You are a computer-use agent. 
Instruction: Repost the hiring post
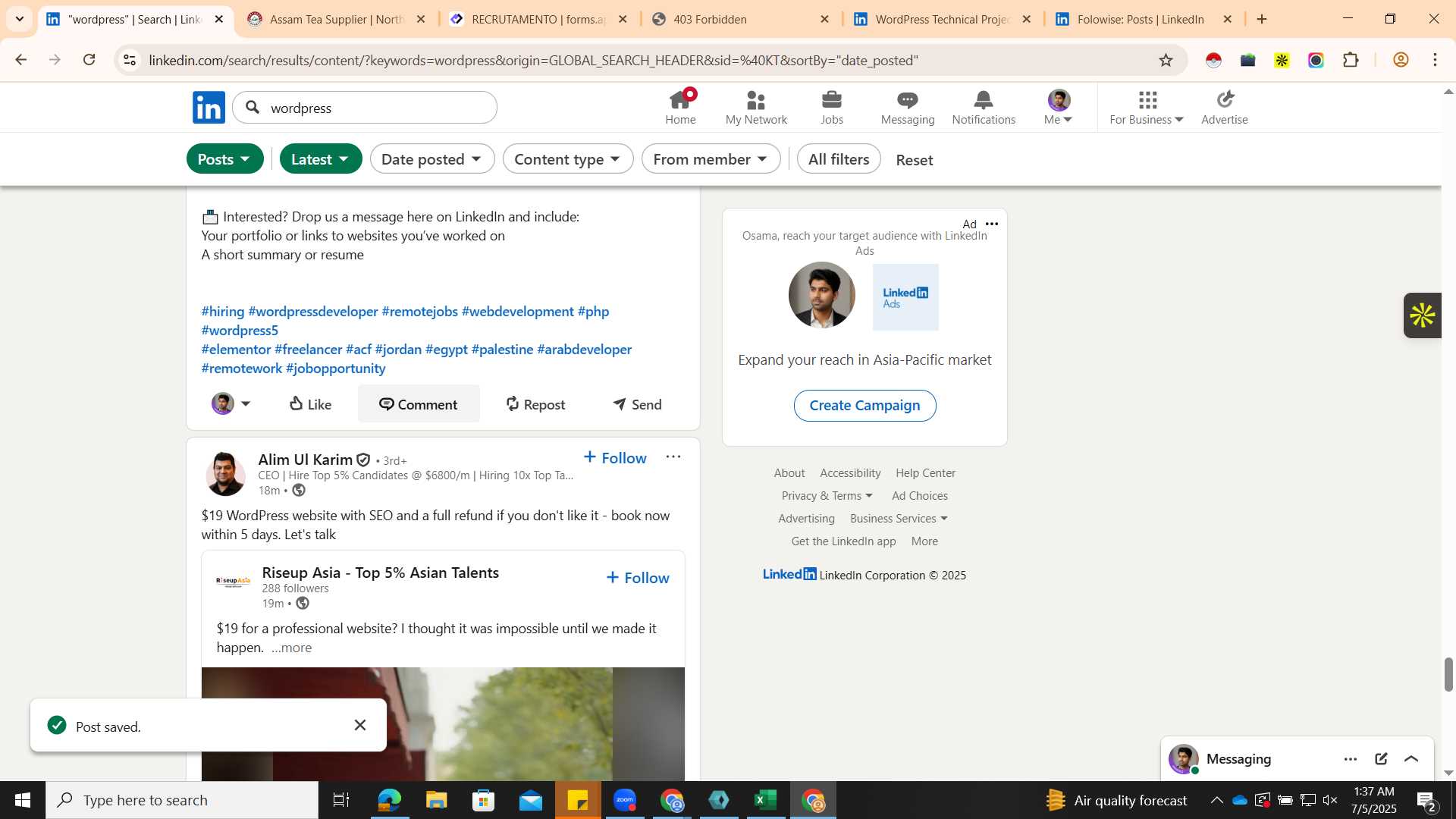coord(535,404)
